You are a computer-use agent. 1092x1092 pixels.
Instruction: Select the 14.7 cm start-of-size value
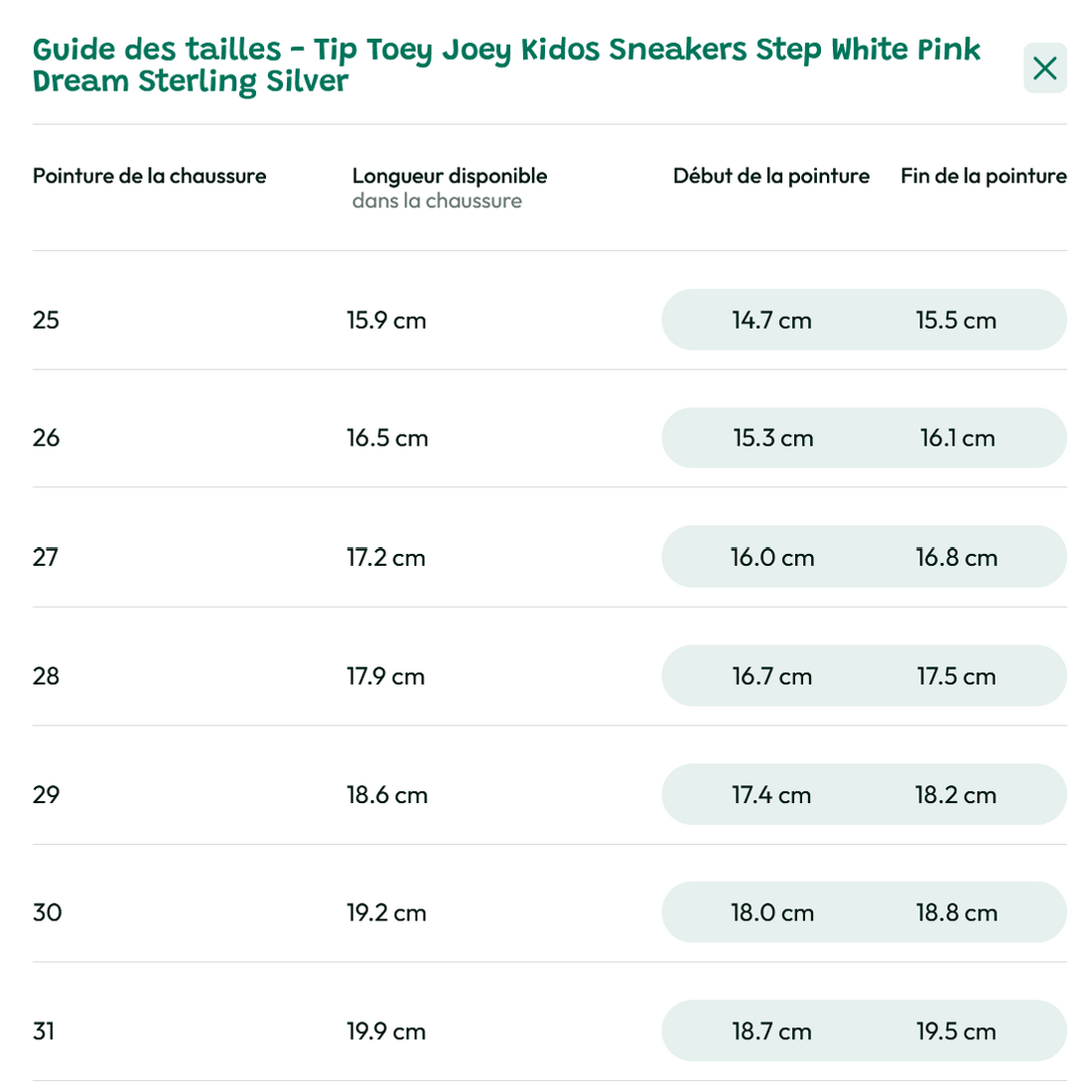click(x=771, y=321)
